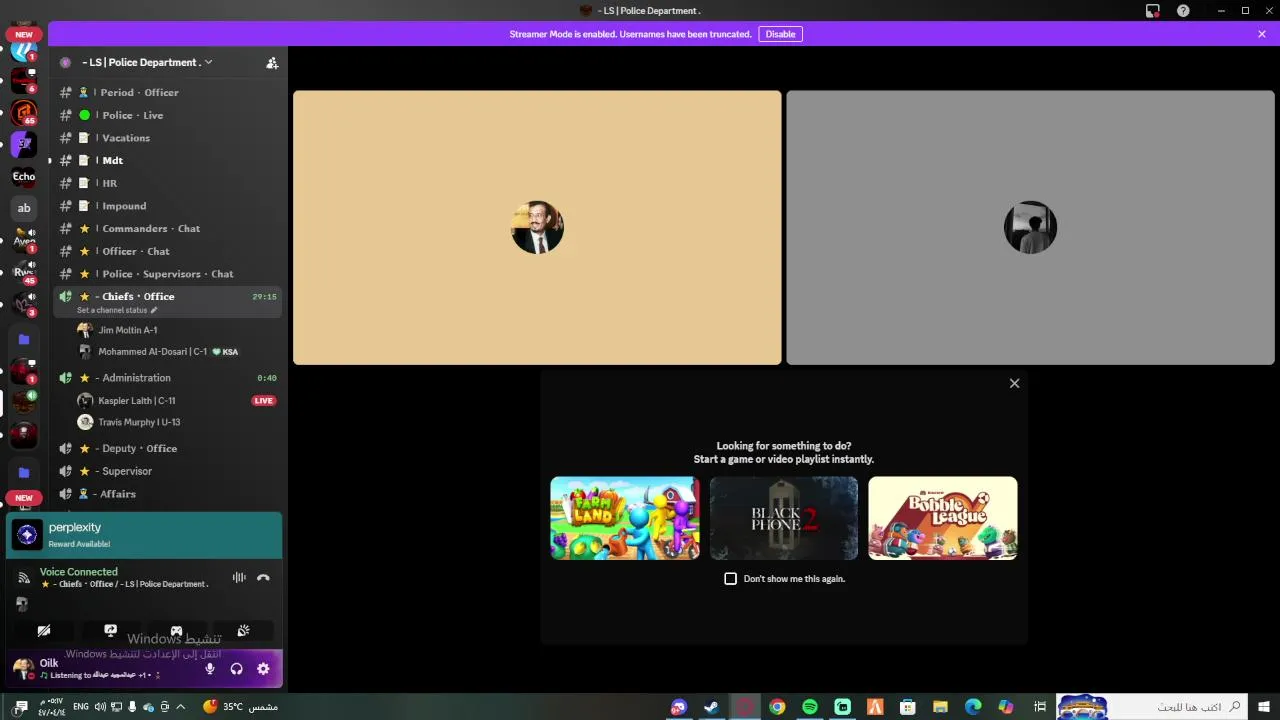Focus the left video tile with suited avatar
1280x720 pixels.
click(x=537, y=228)
